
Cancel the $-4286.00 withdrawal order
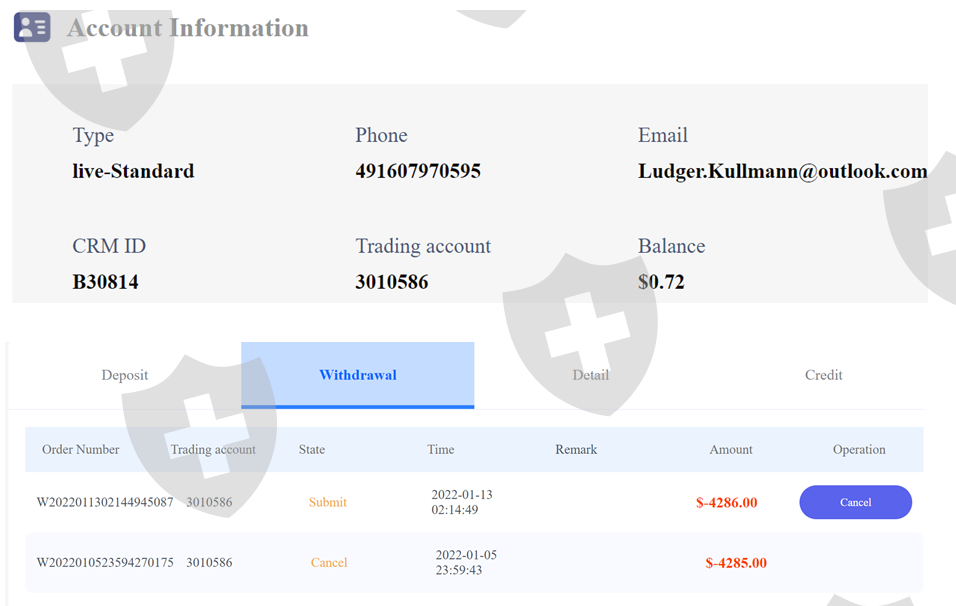855,502
